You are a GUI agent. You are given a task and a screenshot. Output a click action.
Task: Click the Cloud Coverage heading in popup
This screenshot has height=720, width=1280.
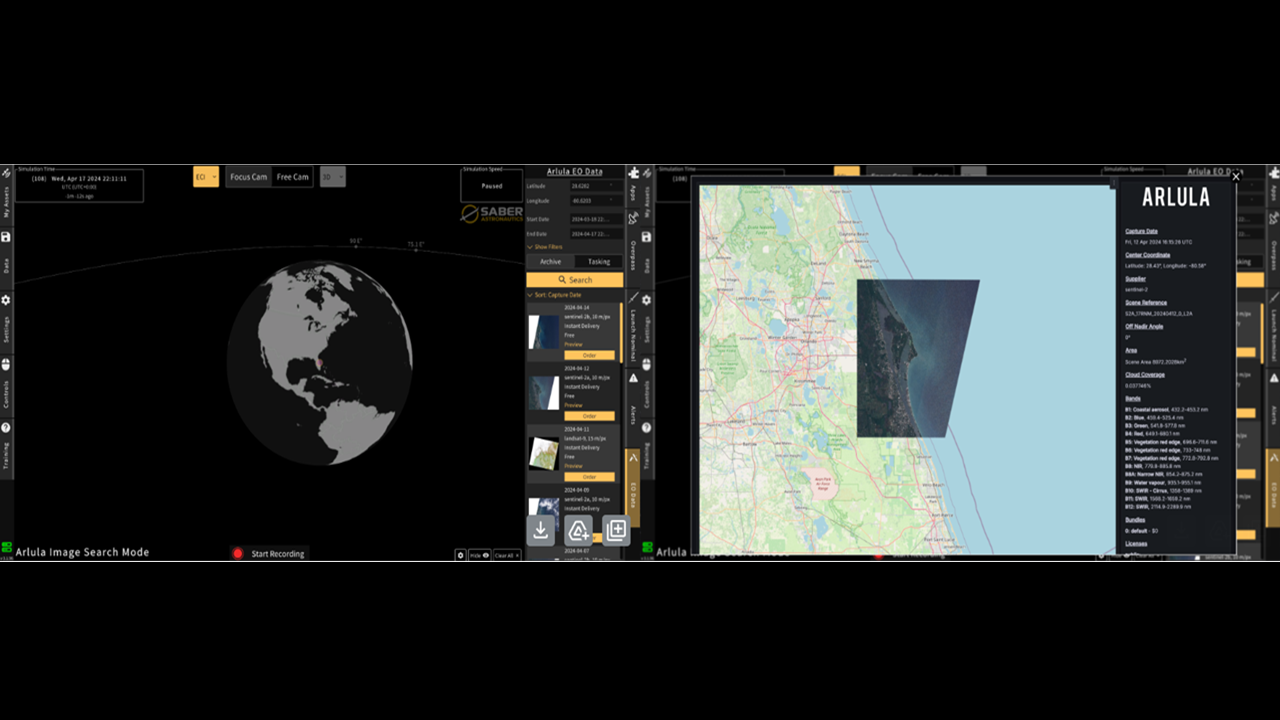coord(1145,374)
